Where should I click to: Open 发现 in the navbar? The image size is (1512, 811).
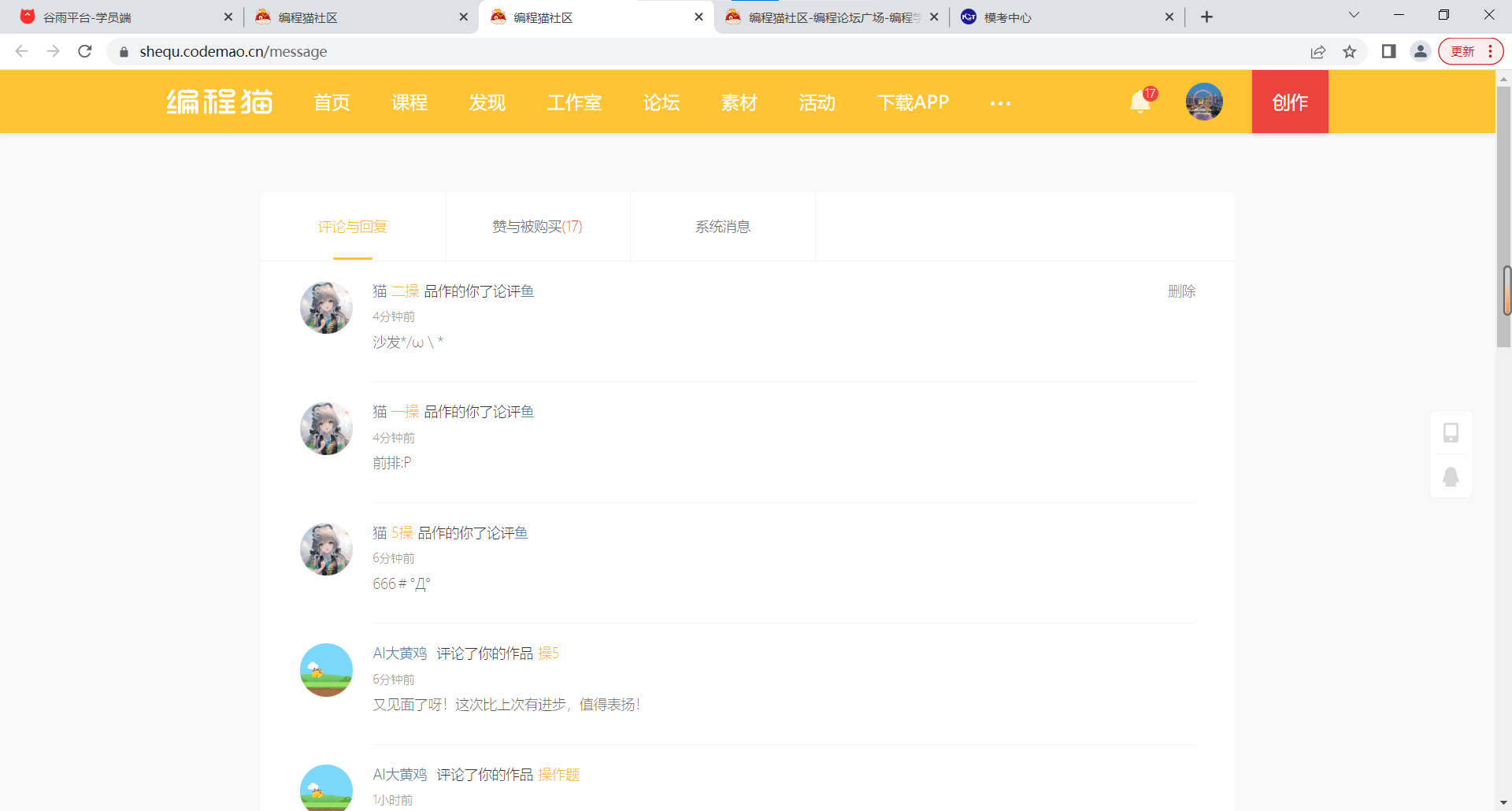click(x=487, y=102)
